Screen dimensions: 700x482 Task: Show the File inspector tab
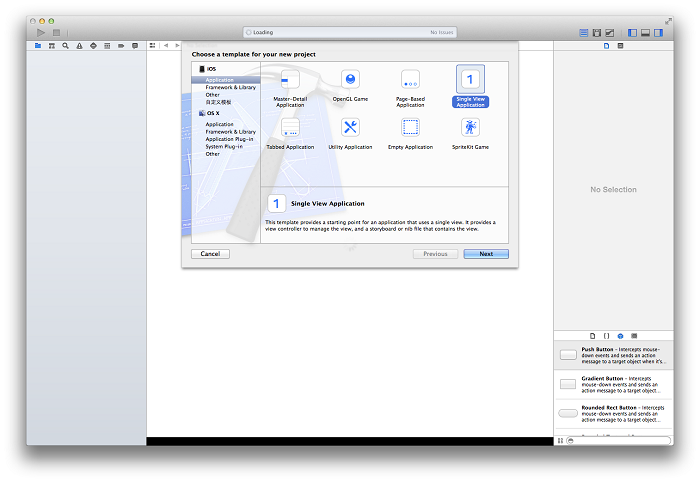(x=606, y=46)
